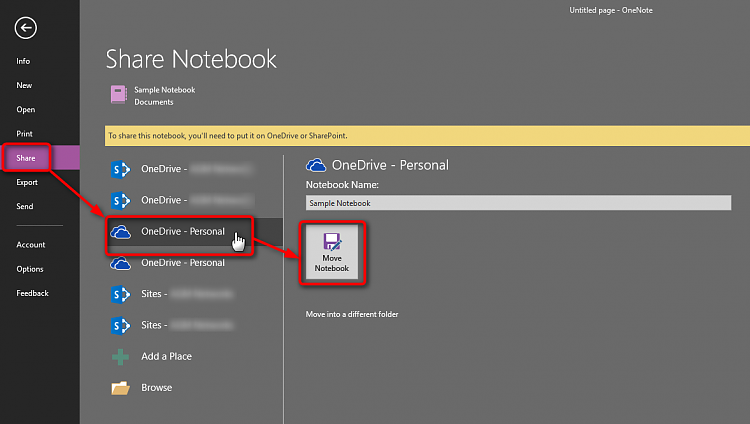Click the second OneDrive SharePoint icon
Viewport: 750px width, 424px height.
(x=121, y=201)
